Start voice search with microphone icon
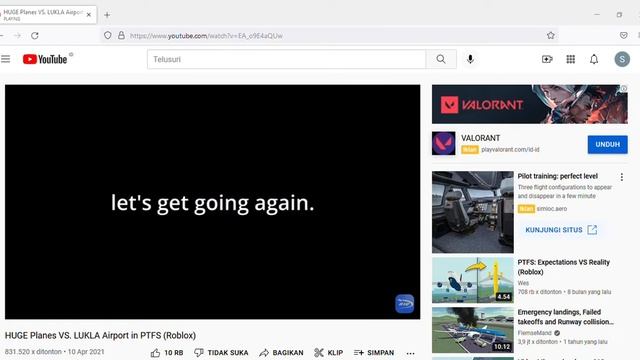This screenshot has width=640, height=360. [470, 59]
